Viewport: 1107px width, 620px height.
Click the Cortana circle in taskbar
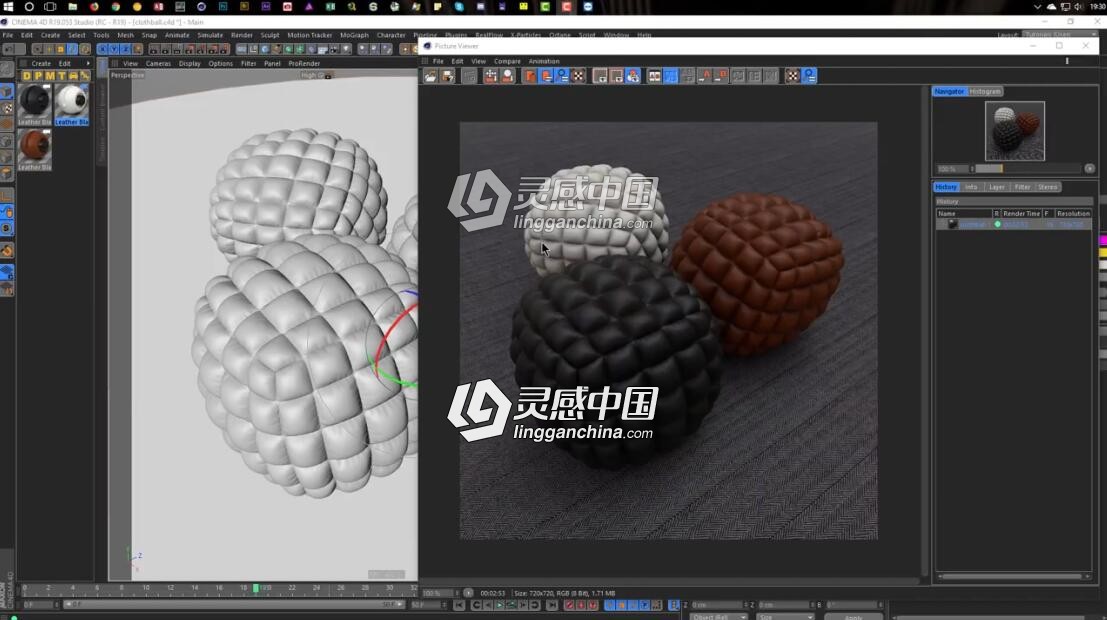pos(29,6)
